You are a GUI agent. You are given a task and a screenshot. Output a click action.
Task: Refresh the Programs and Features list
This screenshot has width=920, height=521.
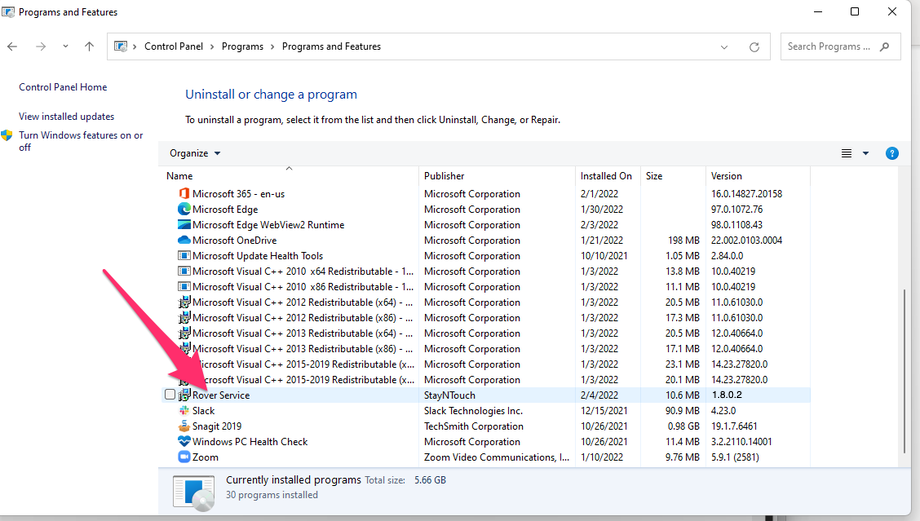754,47
